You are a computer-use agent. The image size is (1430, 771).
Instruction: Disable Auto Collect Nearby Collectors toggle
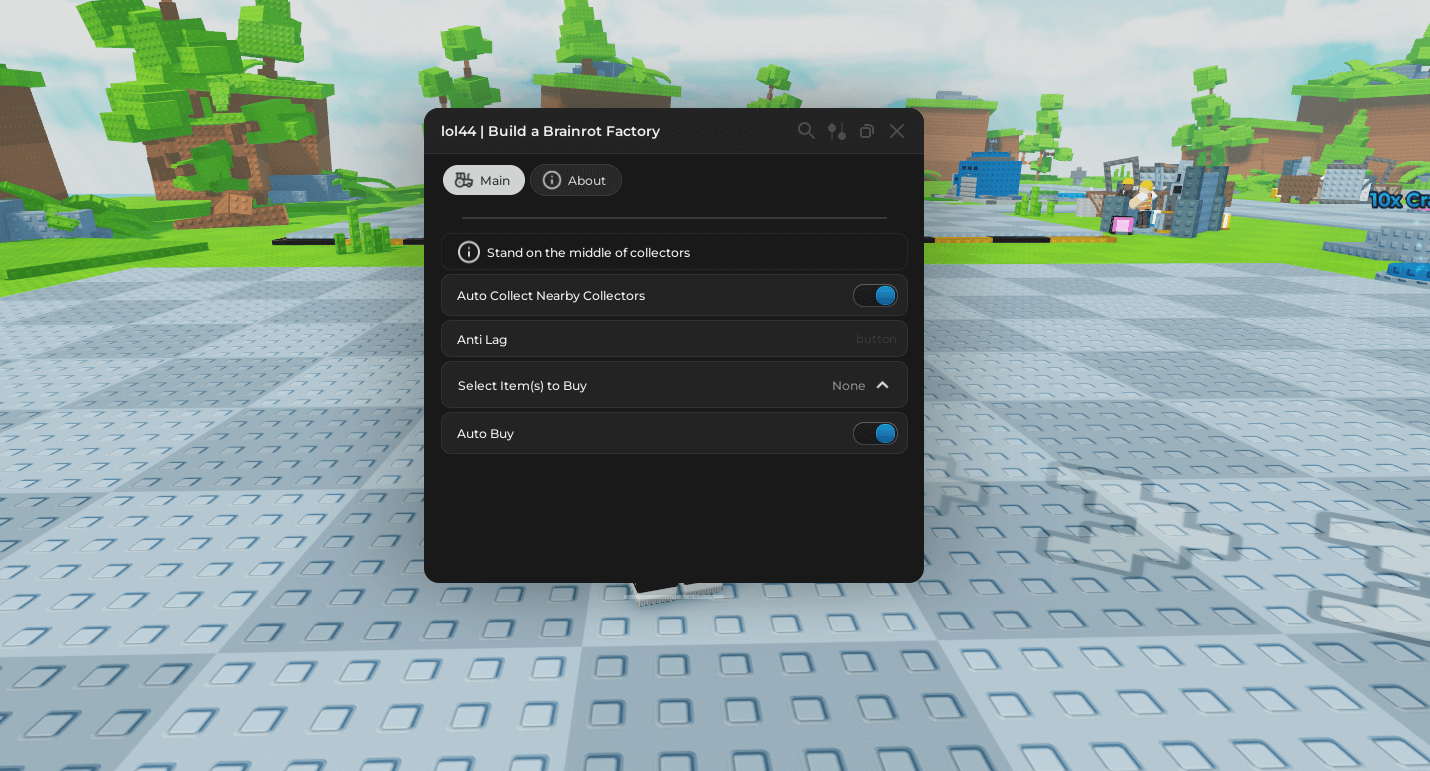point(875,296)
